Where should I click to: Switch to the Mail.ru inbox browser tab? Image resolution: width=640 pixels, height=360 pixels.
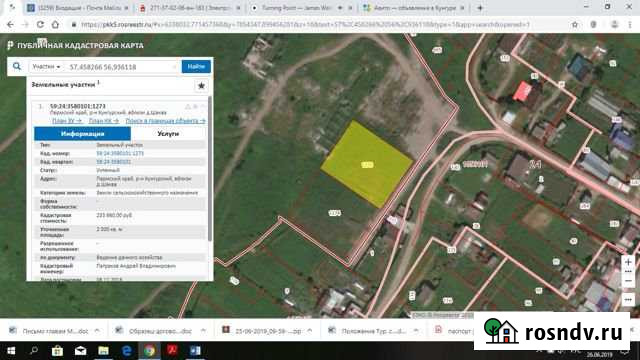click(x=77, y=8)
